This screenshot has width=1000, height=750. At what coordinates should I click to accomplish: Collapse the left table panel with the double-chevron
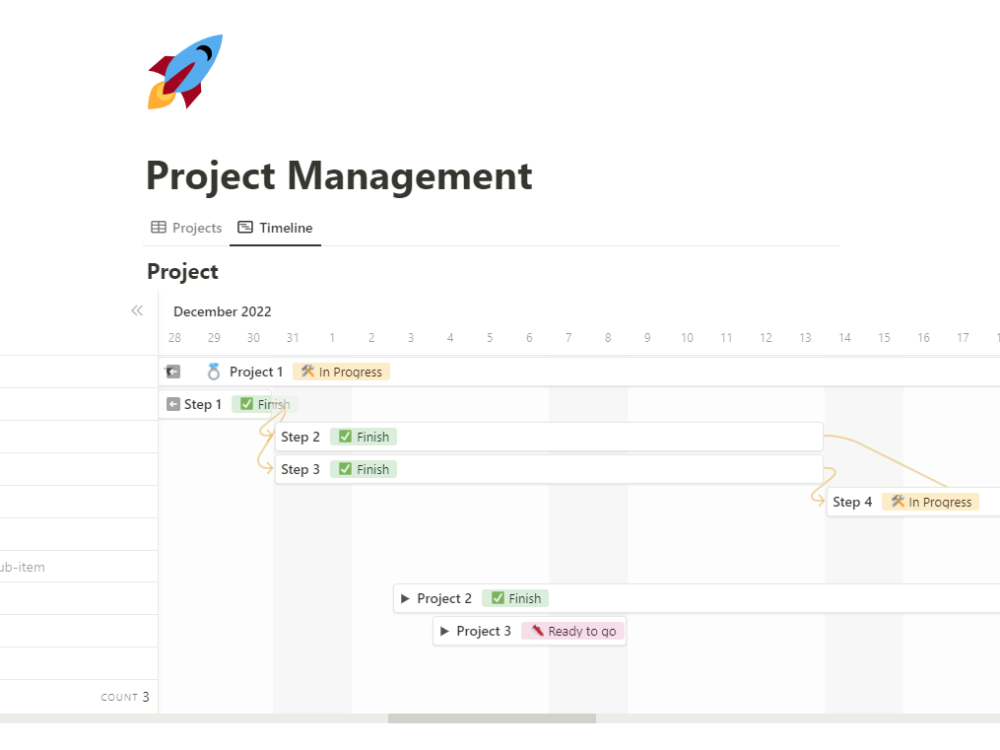(x=137, y=310)
